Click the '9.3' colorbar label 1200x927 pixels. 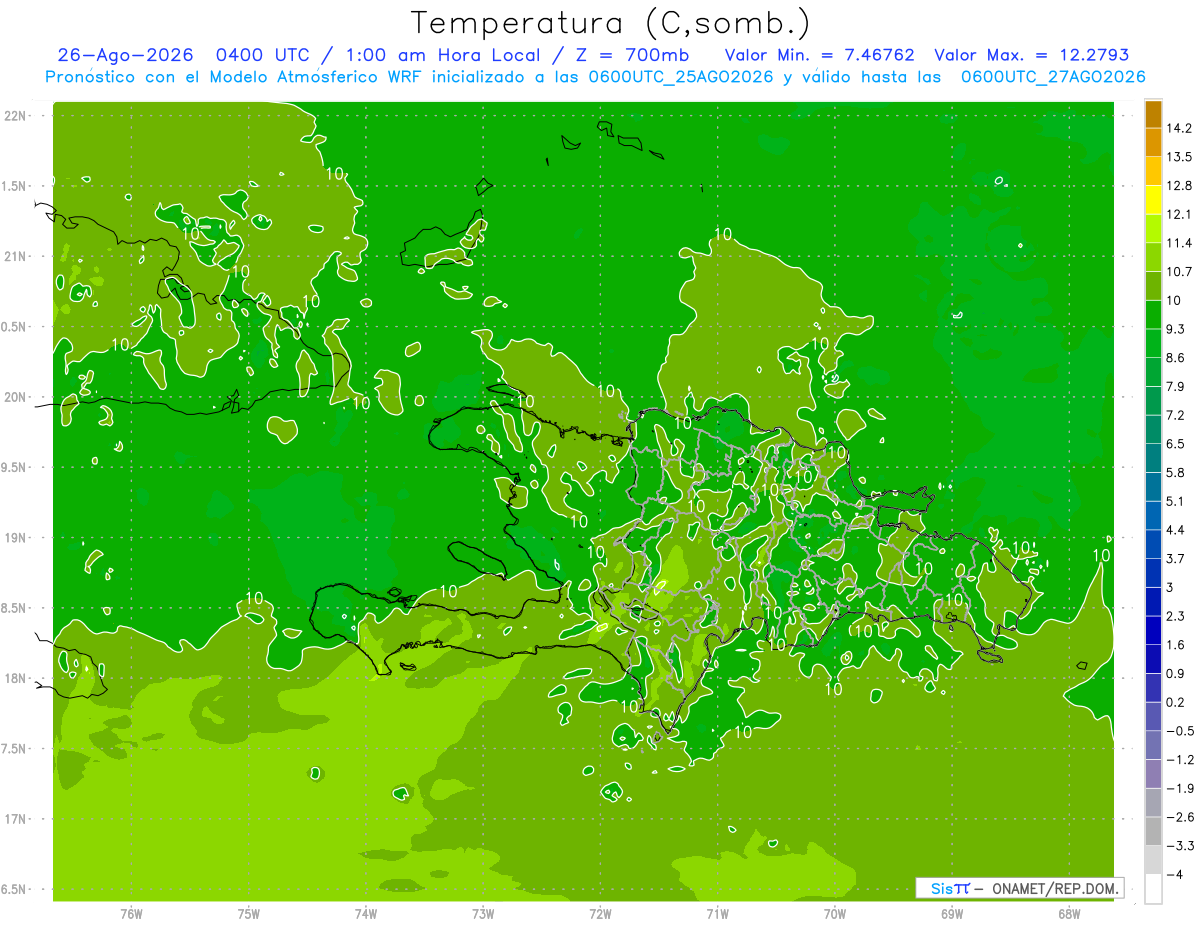[1175, 329]
